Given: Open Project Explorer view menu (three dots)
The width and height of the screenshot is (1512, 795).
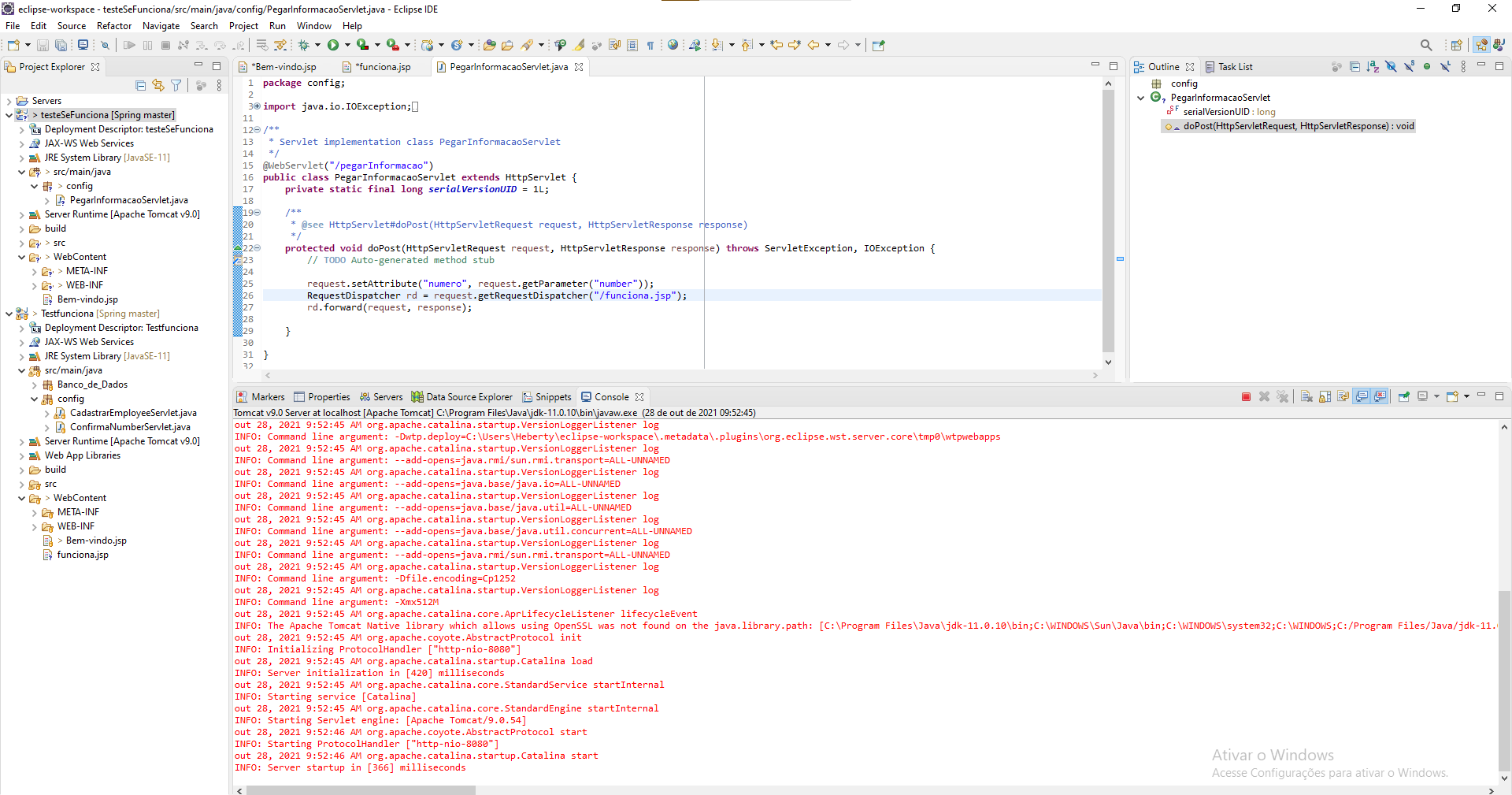Looking at the screenshot, I should pos(219,85).
